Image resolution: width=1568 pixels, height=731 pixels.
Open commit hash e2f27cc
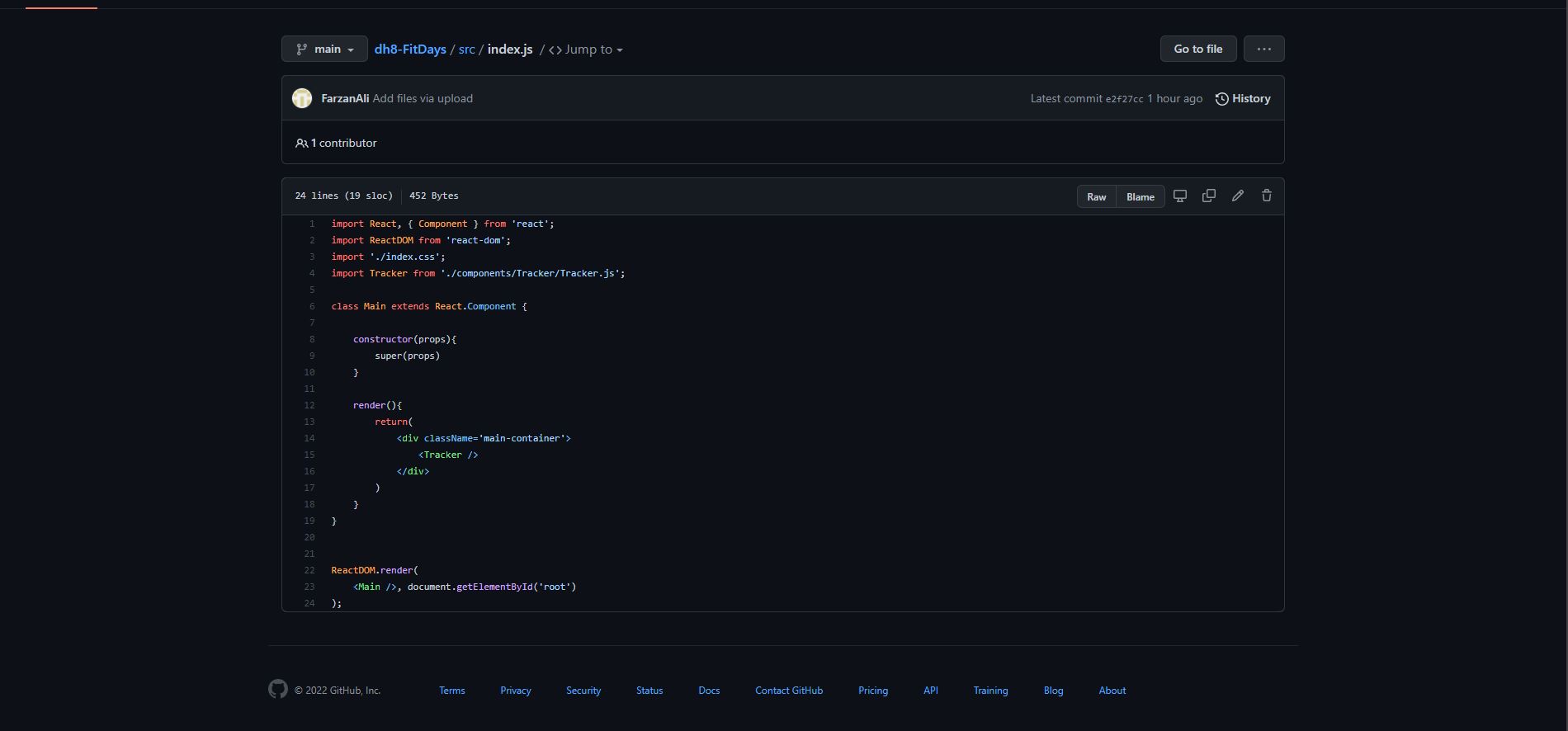click(1125, 99)
